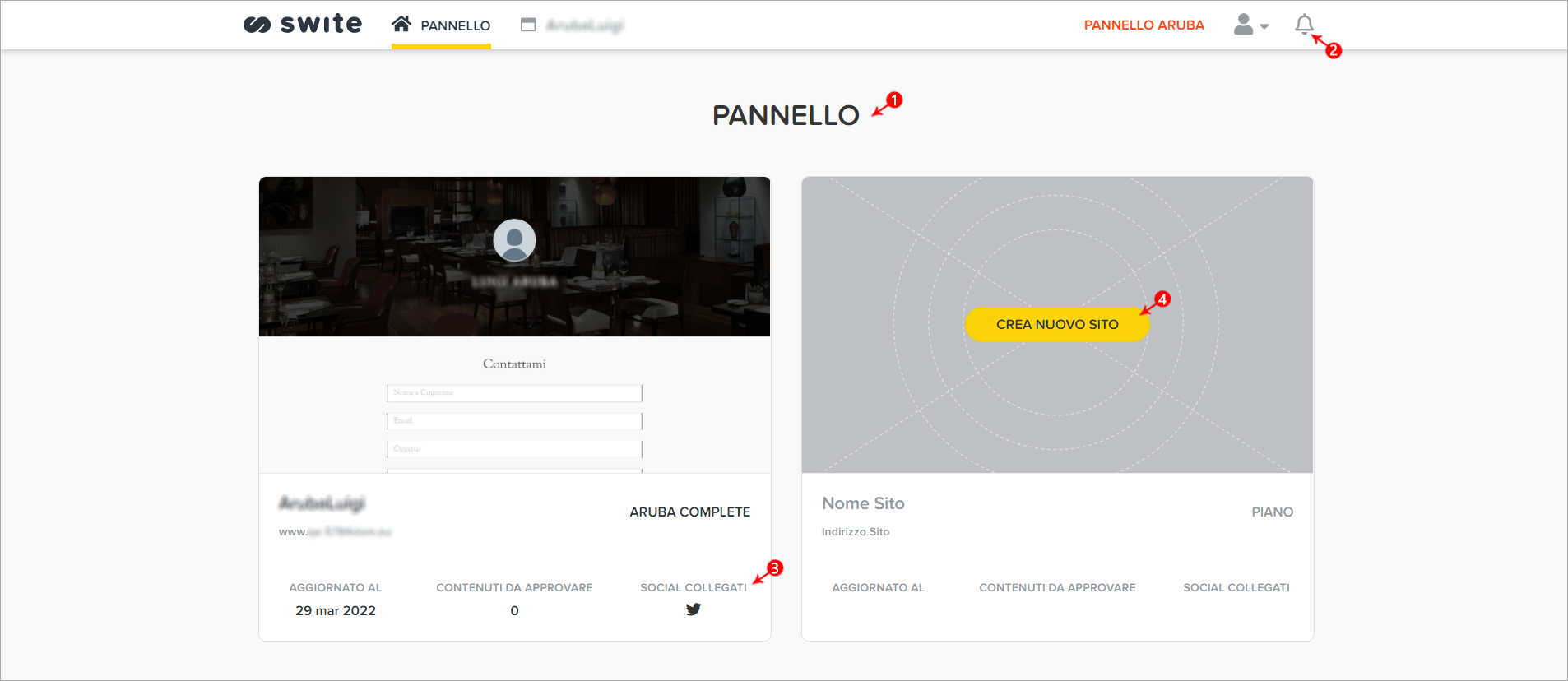Open the restaurant site preview thumbnail

pos(514,324)
